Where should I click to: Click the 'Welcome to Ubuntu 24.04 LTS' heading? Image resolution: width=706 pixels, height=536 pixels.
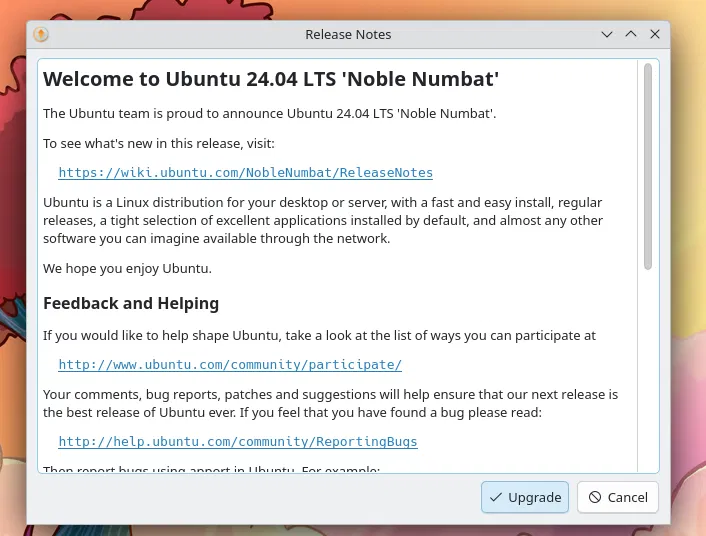271,79
